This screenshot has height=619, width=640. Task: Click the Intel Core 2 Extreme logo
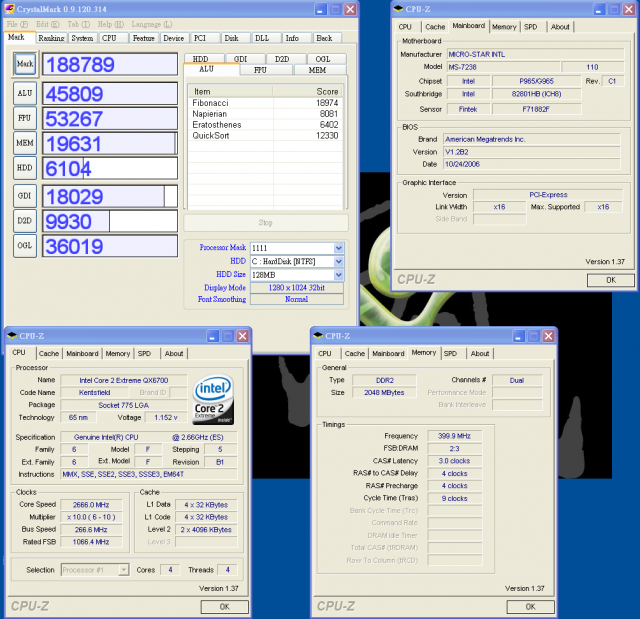[x=213, y=400]
